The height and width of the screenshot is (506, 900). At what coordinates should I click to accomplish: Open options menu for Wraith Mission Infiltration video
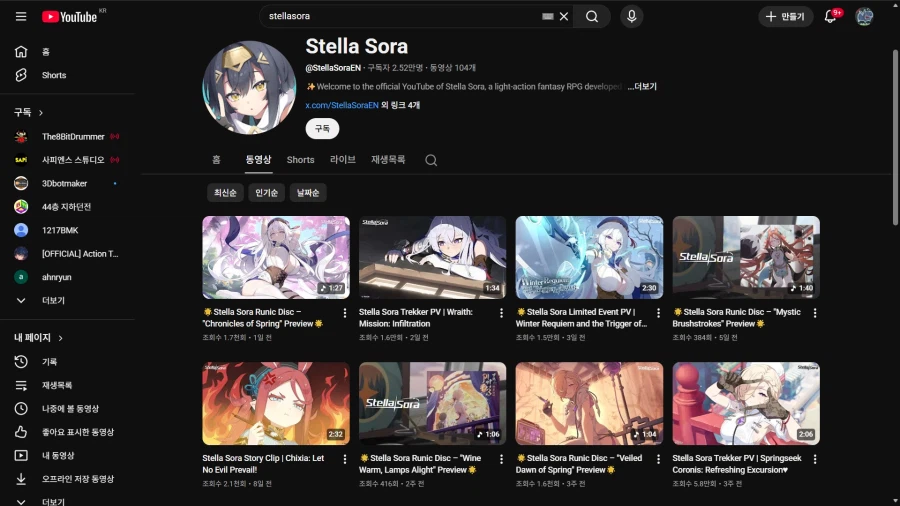501,313
